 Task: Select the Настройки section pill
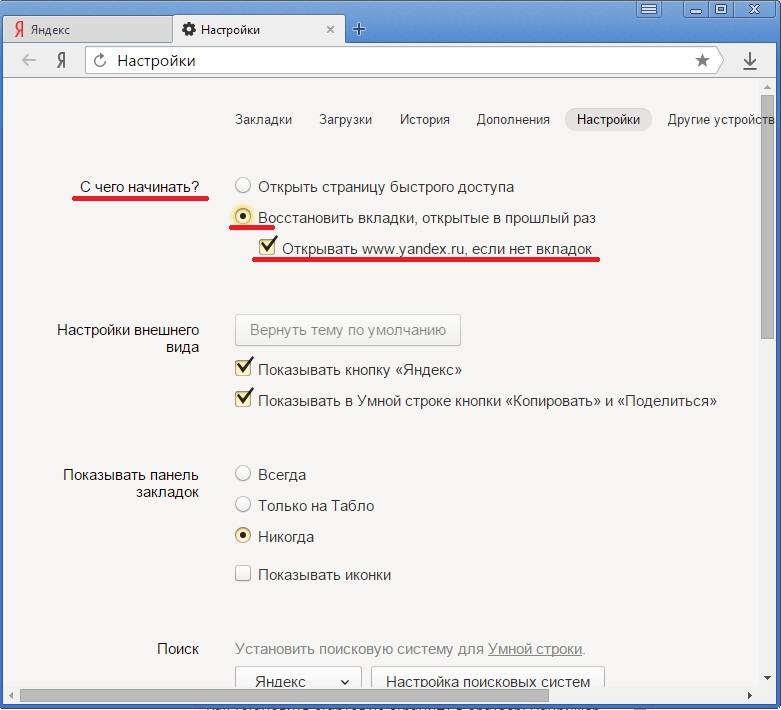point(608,120)
